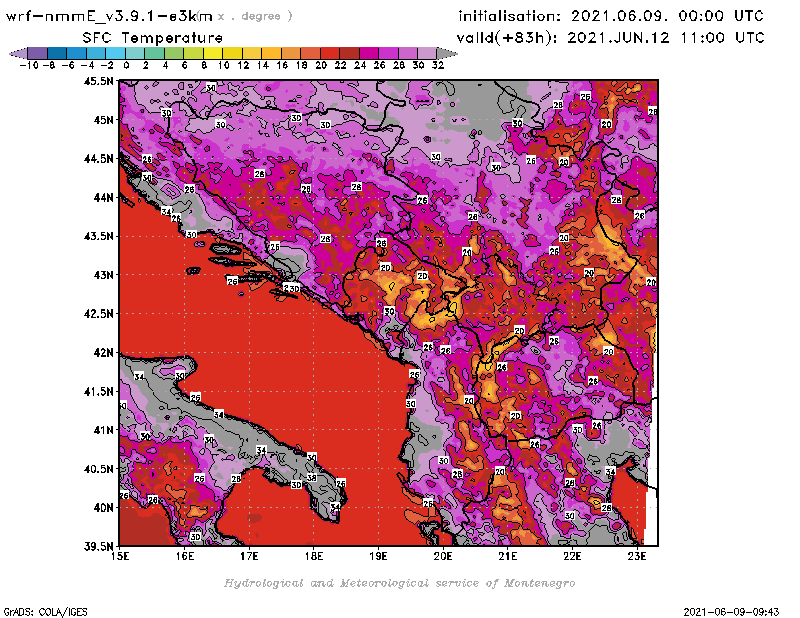Click the dark red swatch between 22 and 24
This screenshot has height=618, width=800.
point(349,53)
